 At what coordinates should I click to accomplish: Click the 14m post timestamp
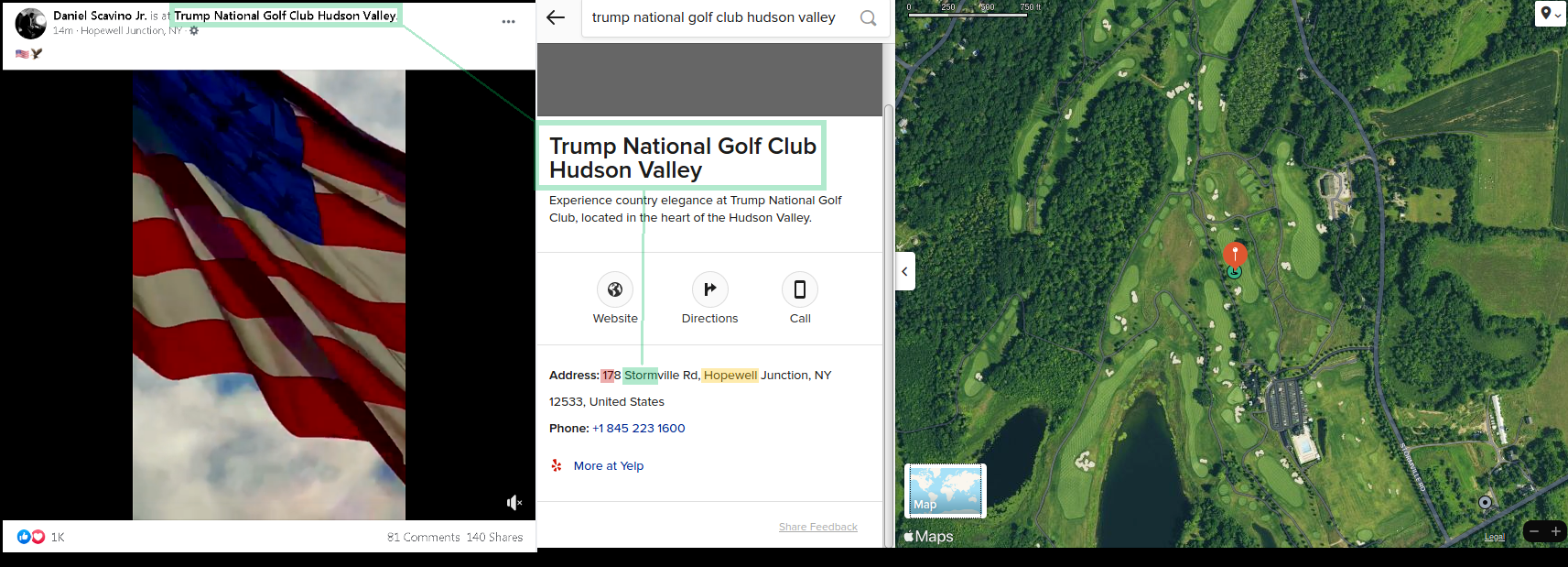click(x=62, y=31)
